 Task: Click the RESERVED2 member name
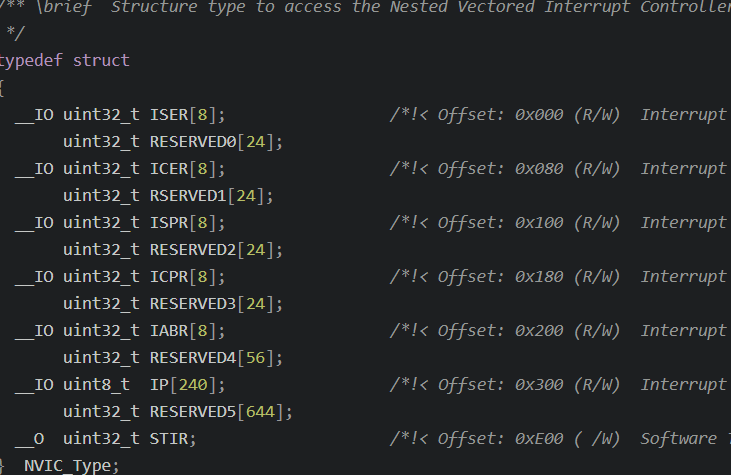pyautogui.click(x=193, y=250)
